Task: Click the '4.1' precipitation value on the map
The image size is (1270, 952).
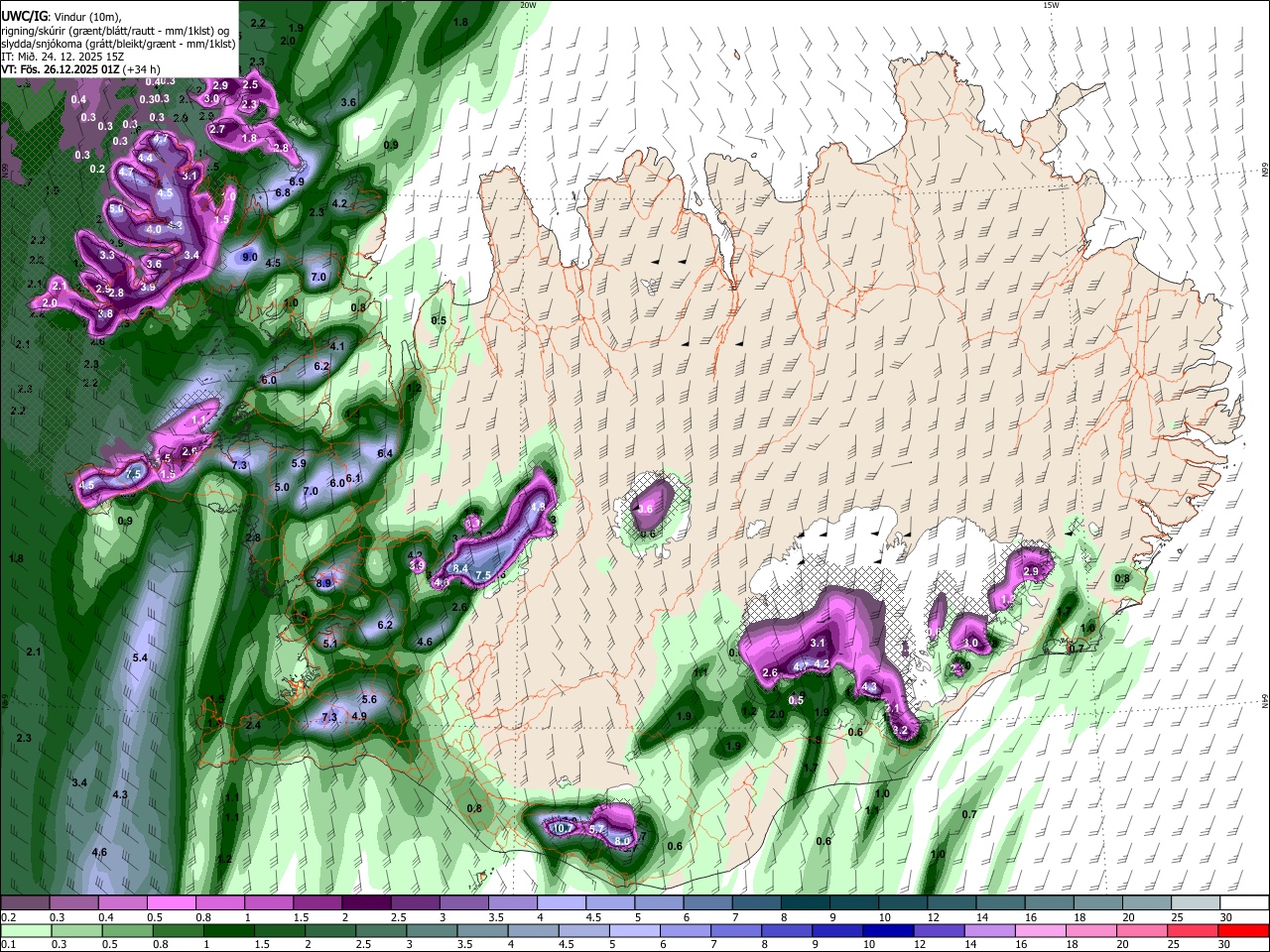Action: (x=337, y=346)
